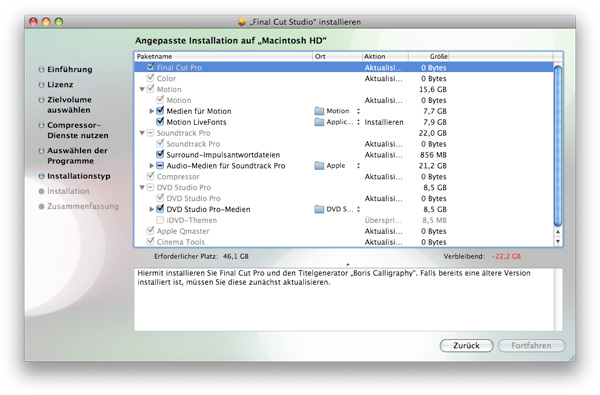Viewport: 600px width, 395px height.
Task: Click the package list scrollbar thumb
Action: (x=558, y=146)
